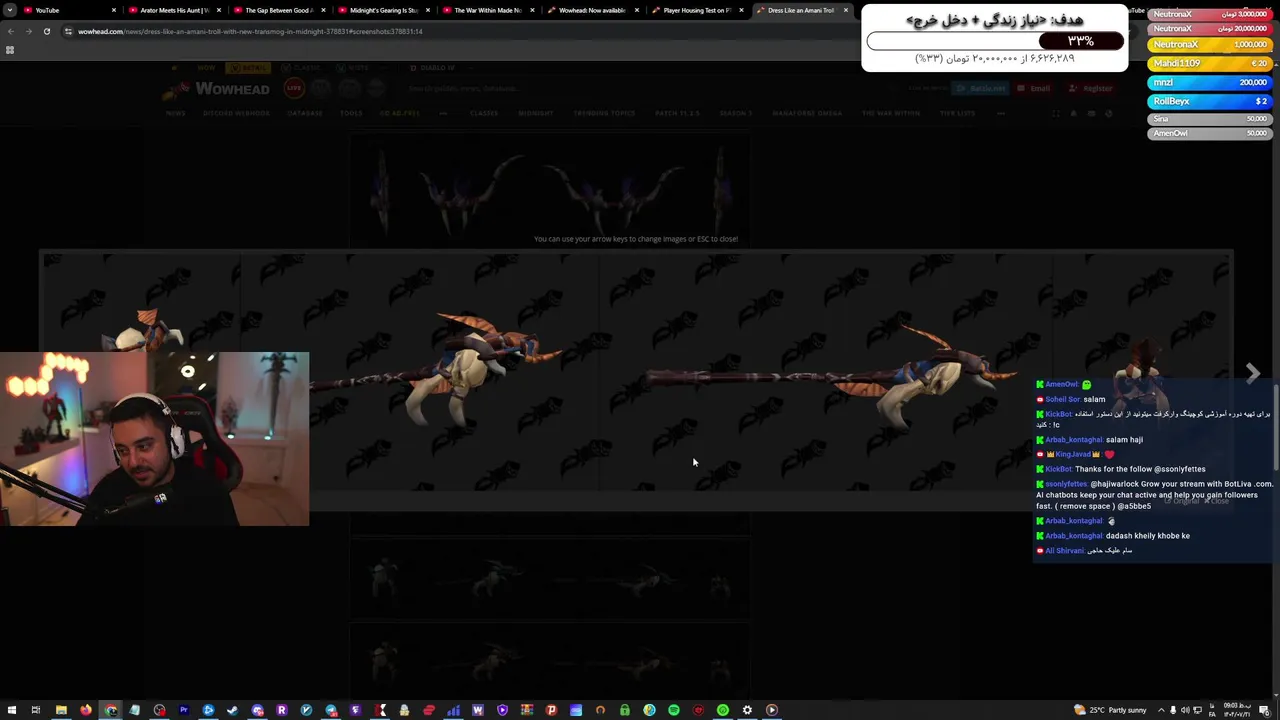Switch to The Gap Between Good tab
This screenshot has width=1280, height=720.
coord(278,10)
